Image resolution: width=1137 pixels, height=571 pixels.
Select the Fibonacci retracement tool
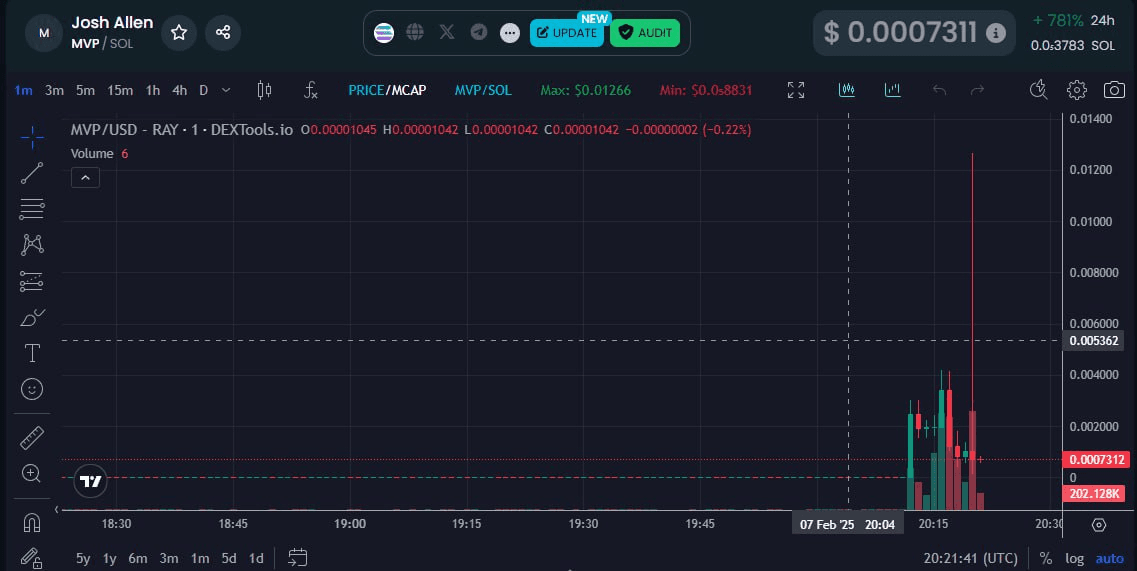coord(32,209)
